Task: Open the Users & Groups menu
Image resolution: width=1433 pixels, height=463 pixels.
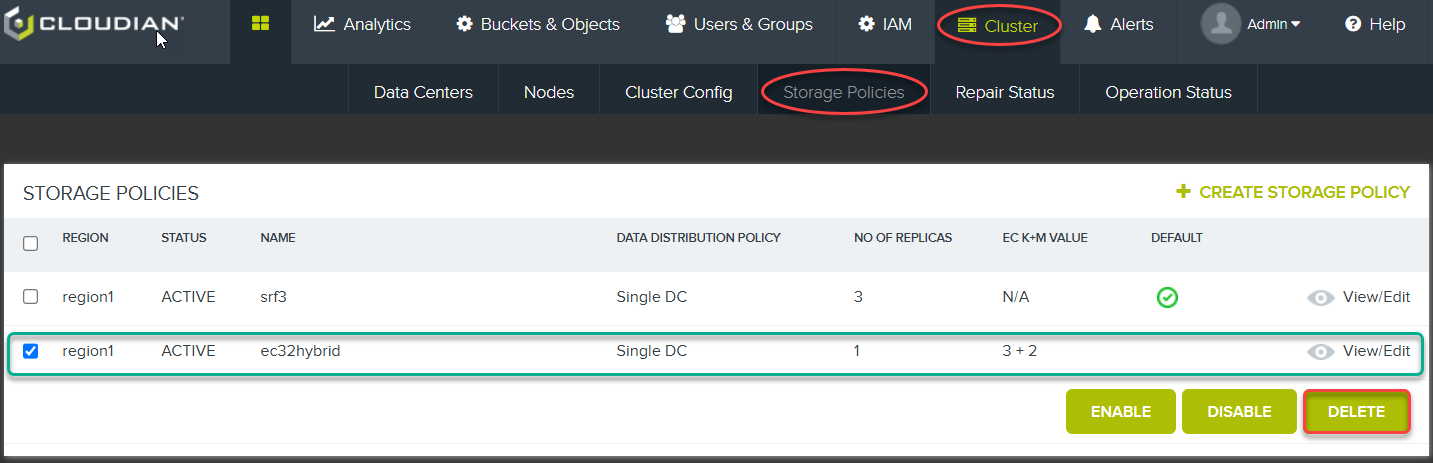Action: (739, 25)
